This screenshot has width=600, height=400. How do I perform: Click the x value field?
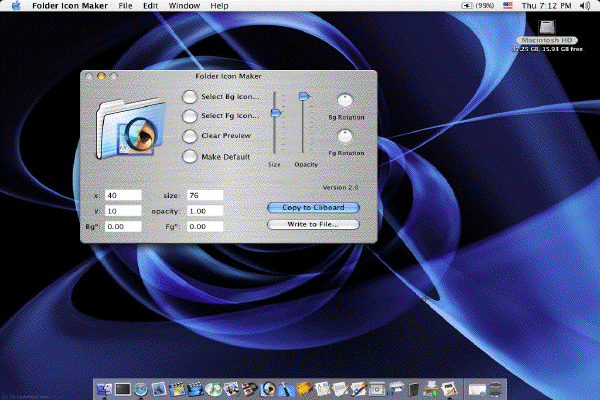[x=123, y=195]
